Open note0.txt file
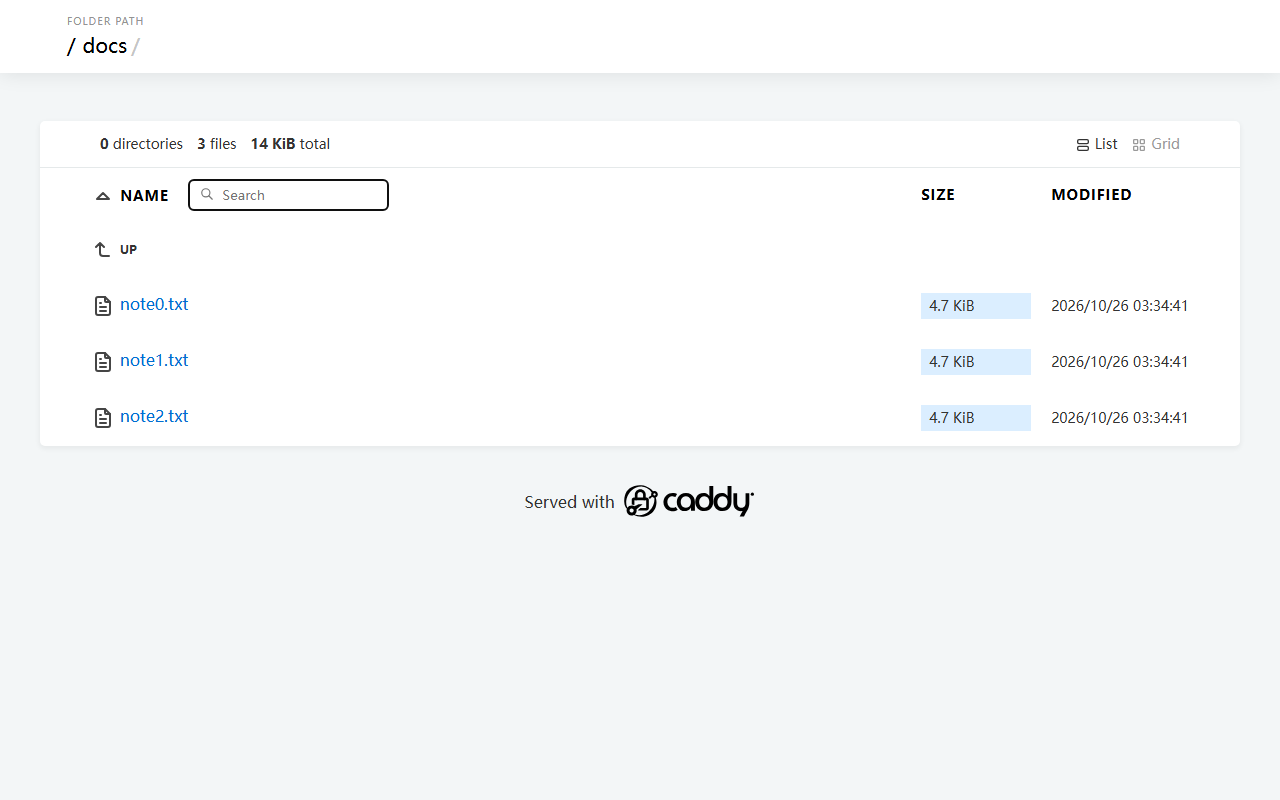1280x800 pixels. 154,304
